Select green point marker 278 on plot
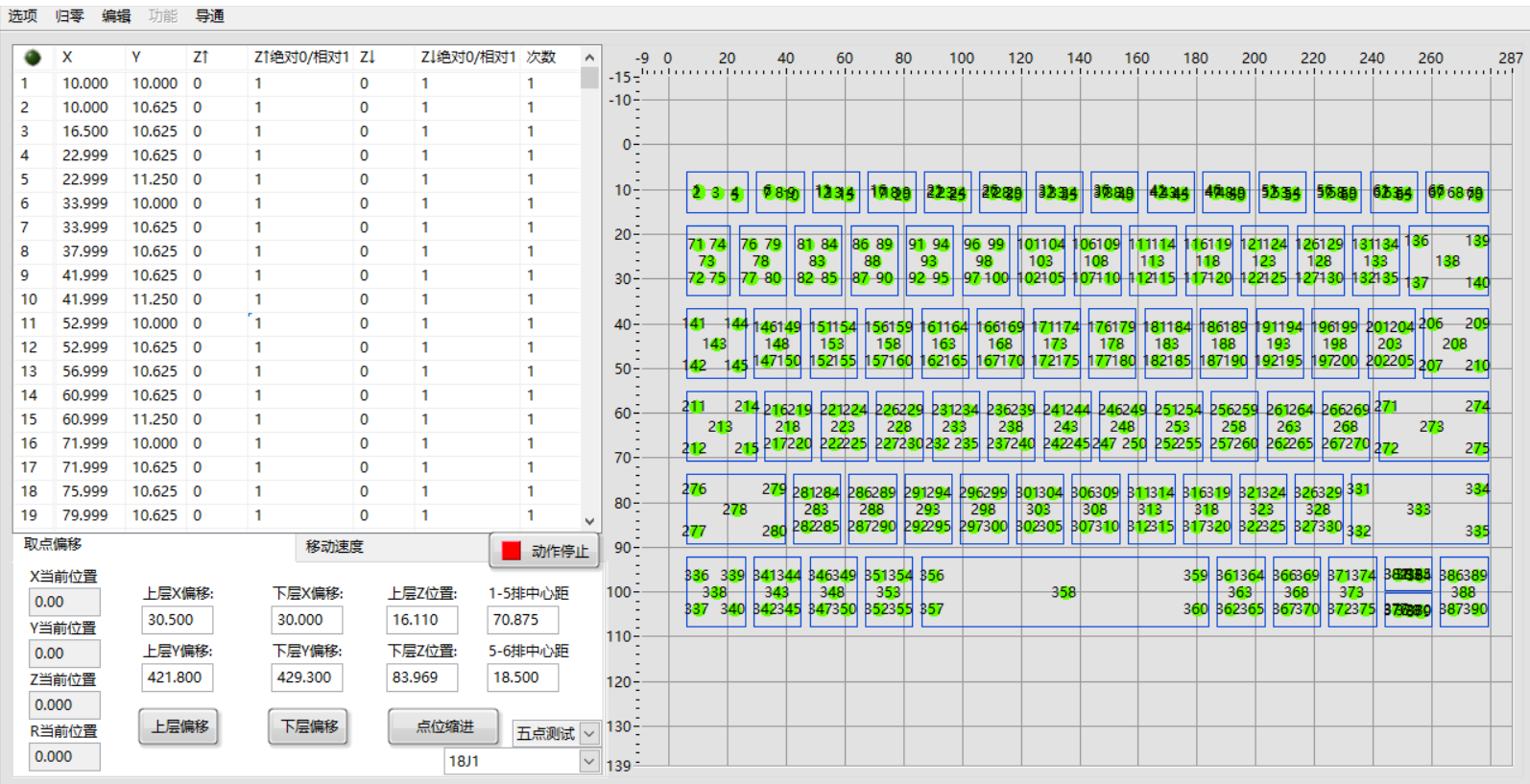The width and height of the screenshot is (1530, 784). coord(734,510)
